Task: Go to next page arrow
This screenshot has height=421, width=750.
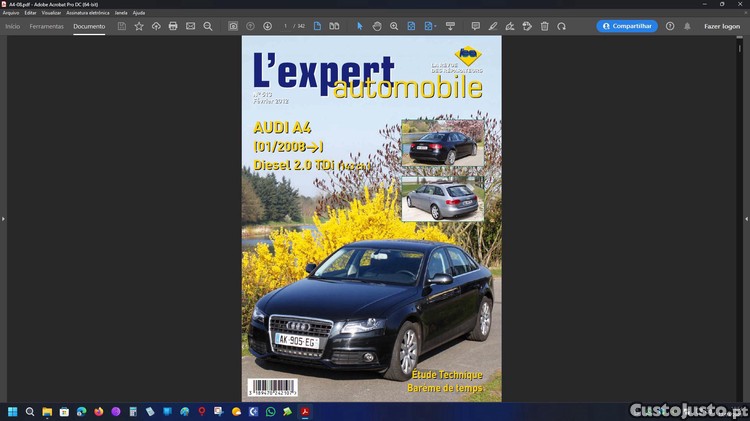Action: coord(267,26)
